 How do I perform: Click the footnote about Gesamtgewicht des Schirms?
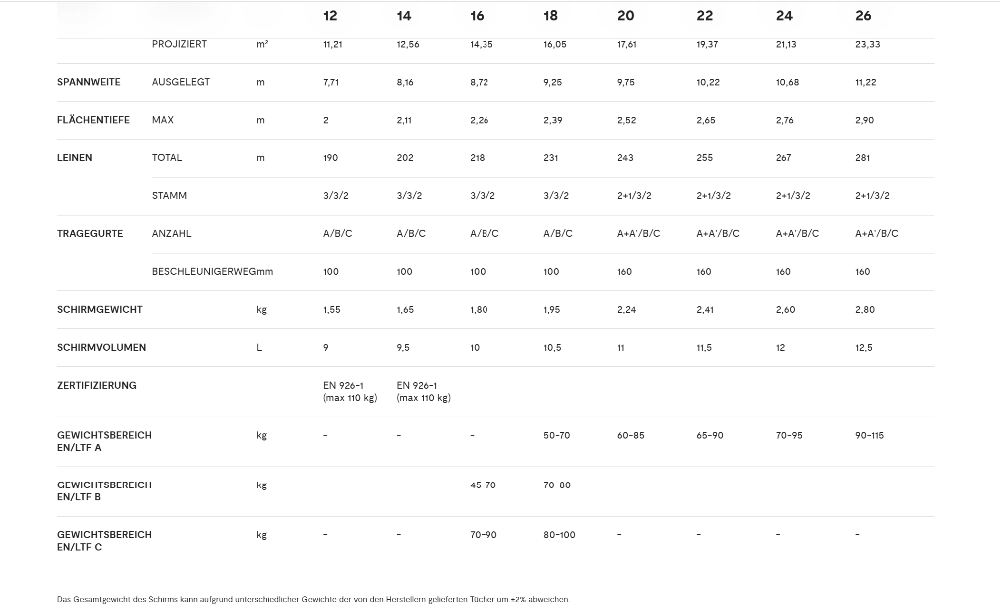tap(312, 599)
